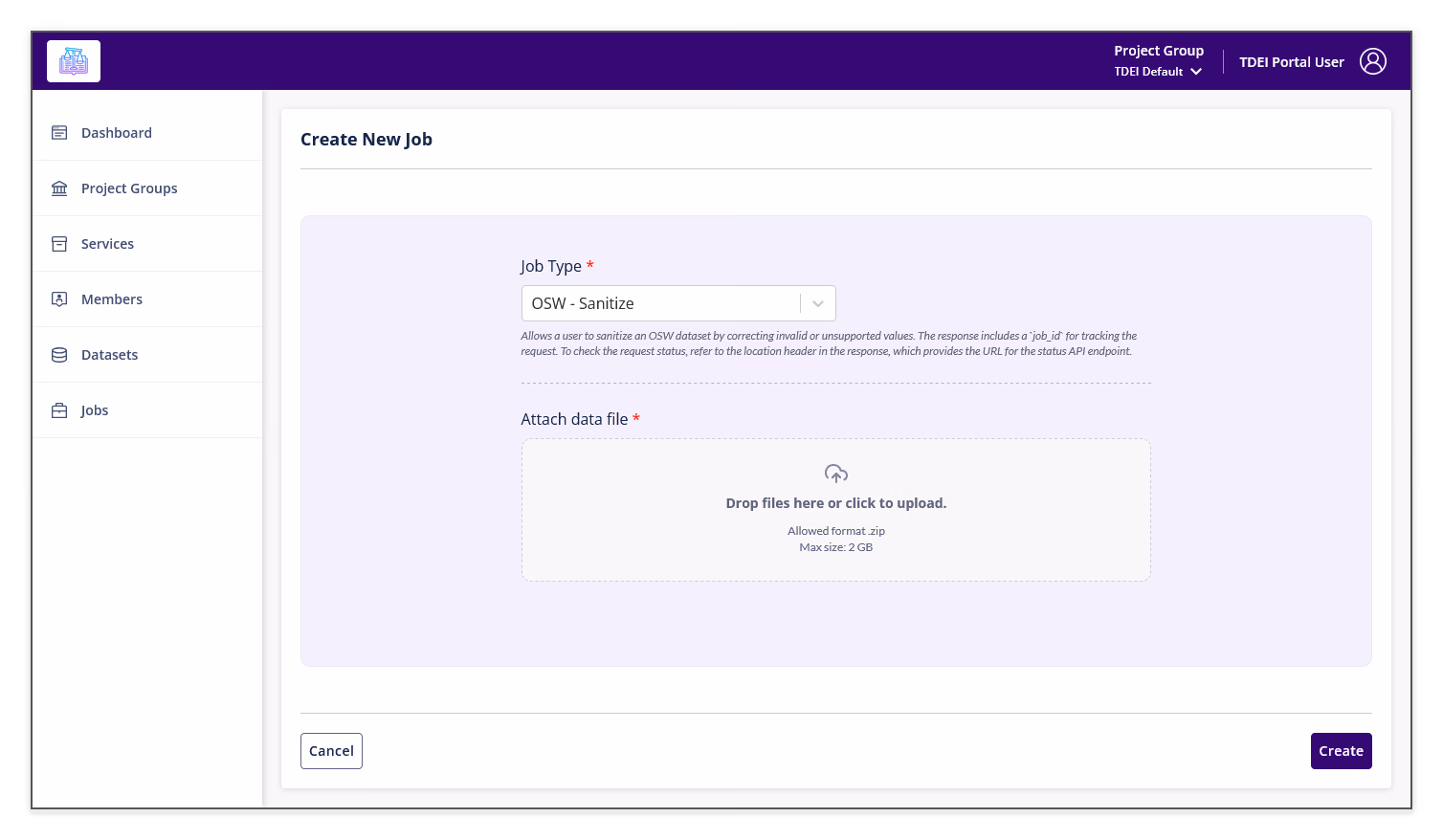Click the Datasets database icon
The width and height of the screenshot is (1443, 840).
[x=59, y=355]
